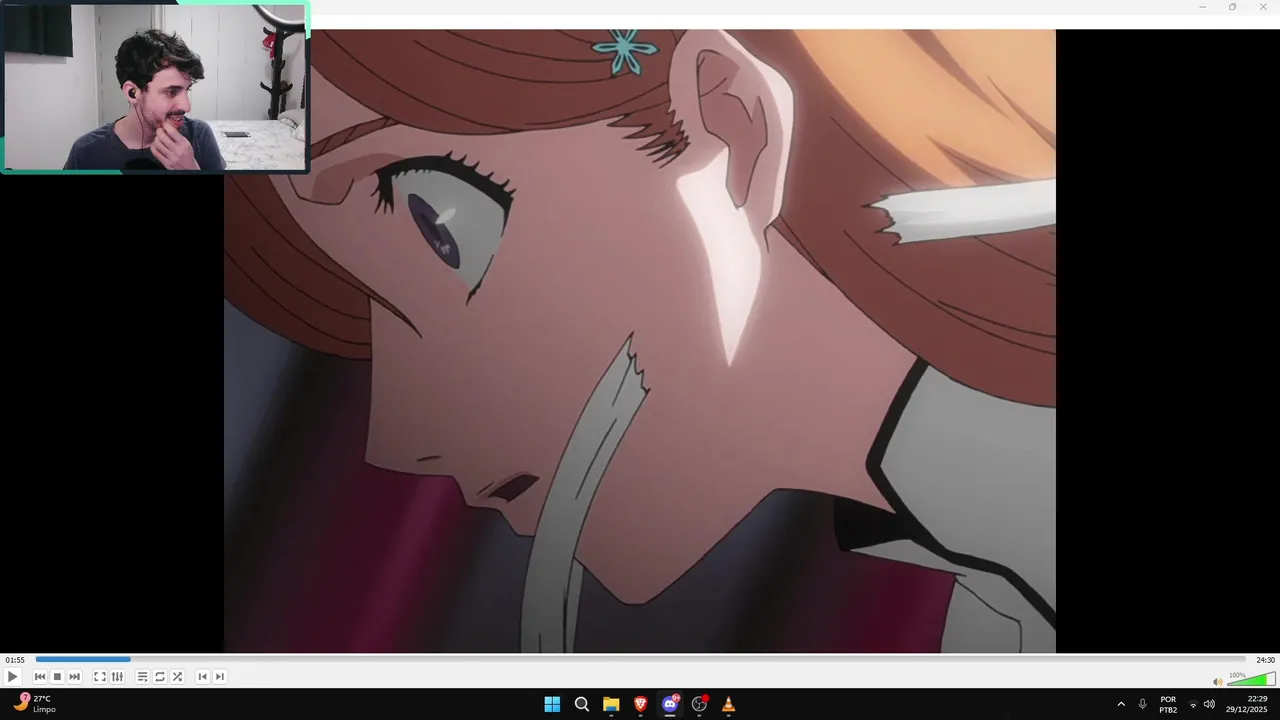Click total duration label 24:30
This screenshot has height=720, width=1280.
[x=1265, y=660]
